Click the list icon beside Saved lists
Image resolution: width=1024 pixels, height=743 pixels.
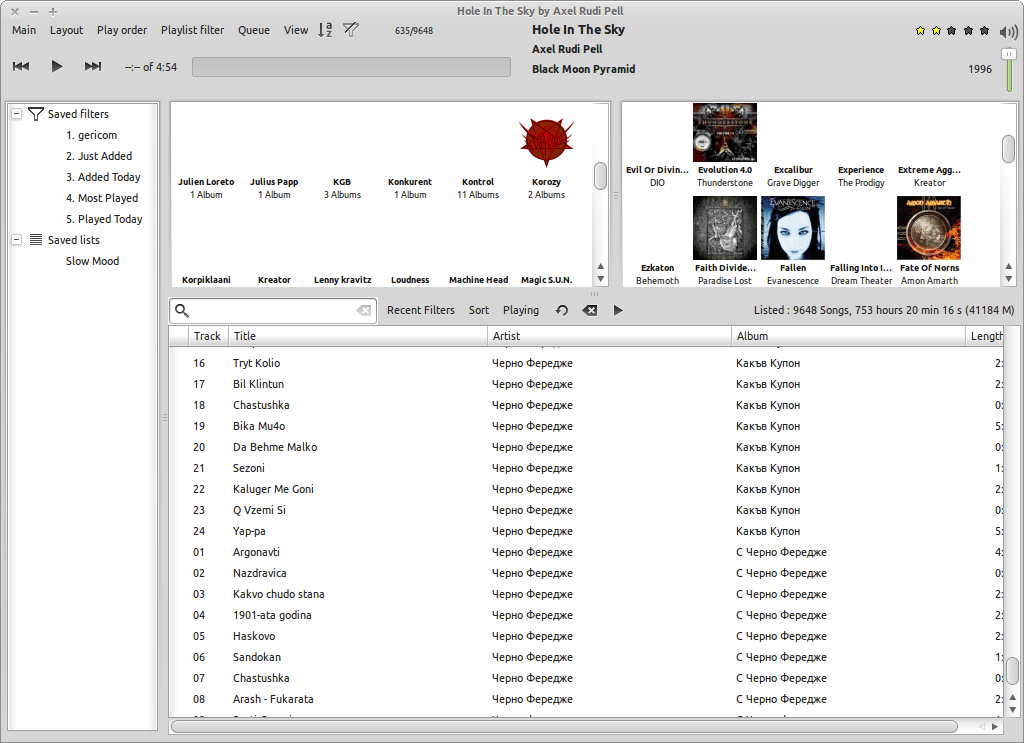point(36,240)
